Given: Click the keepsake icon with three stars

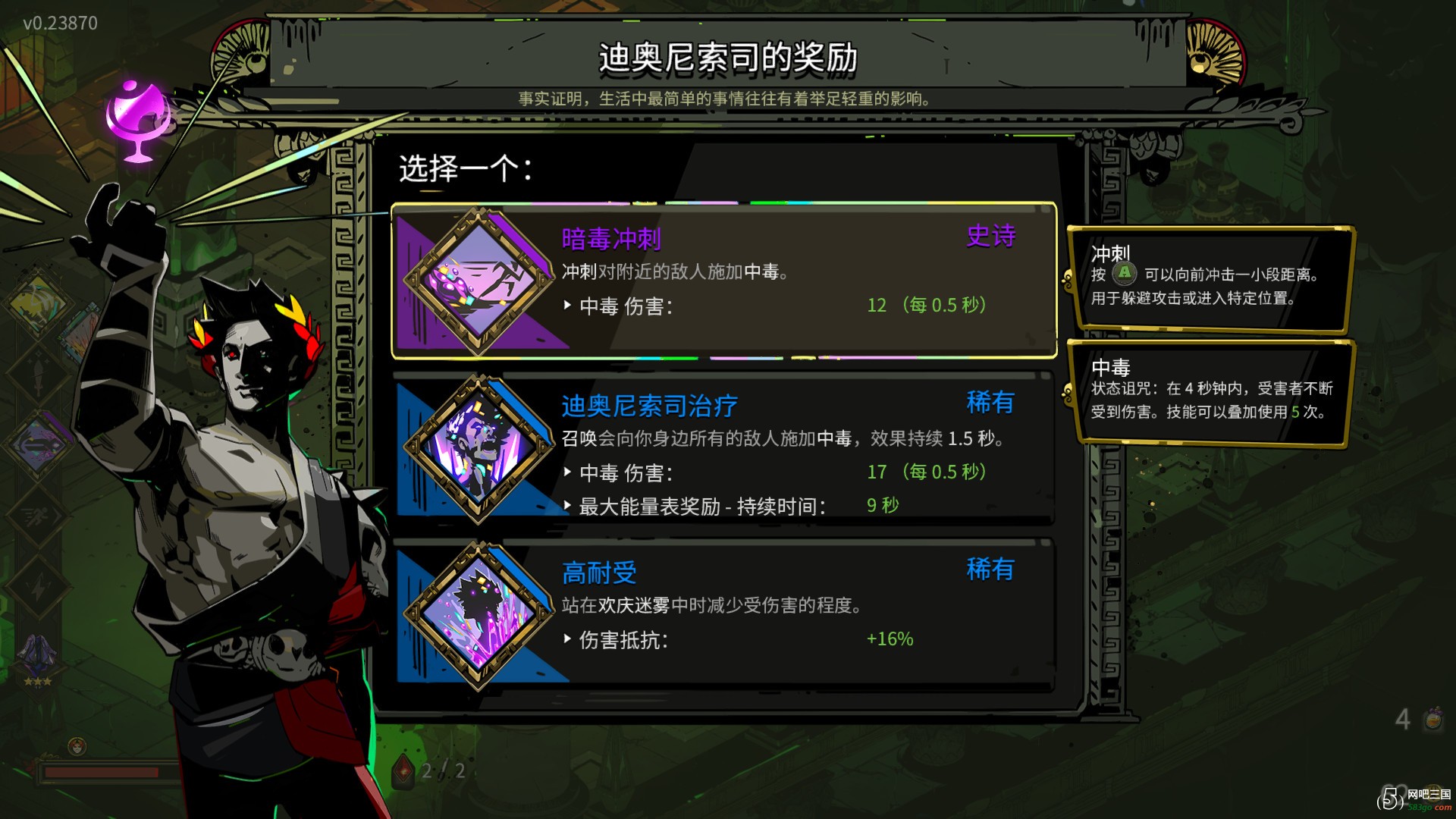Looking at the screenshot, I should (37, 661).
